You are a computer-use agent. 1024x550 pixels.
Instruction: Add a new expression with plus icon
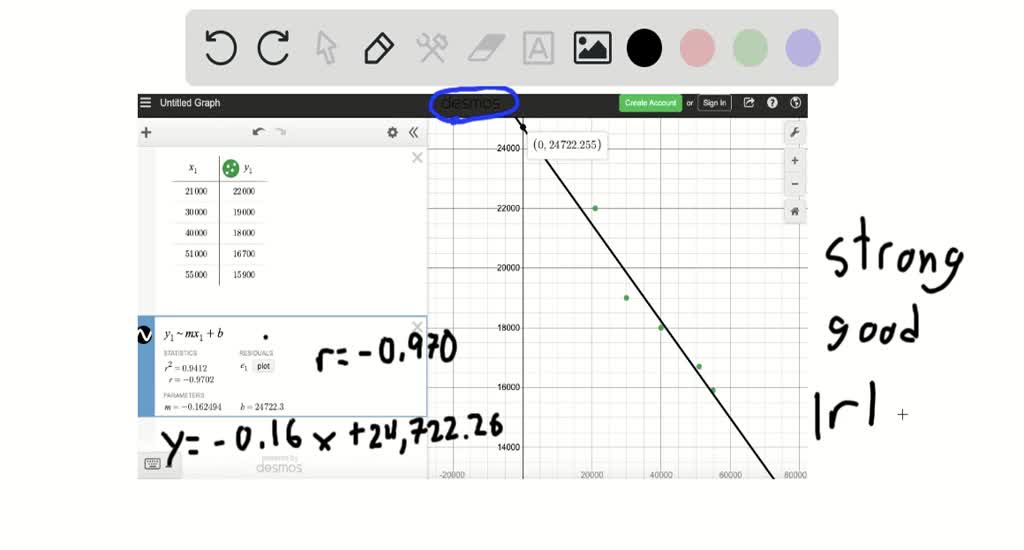(146, 133)
